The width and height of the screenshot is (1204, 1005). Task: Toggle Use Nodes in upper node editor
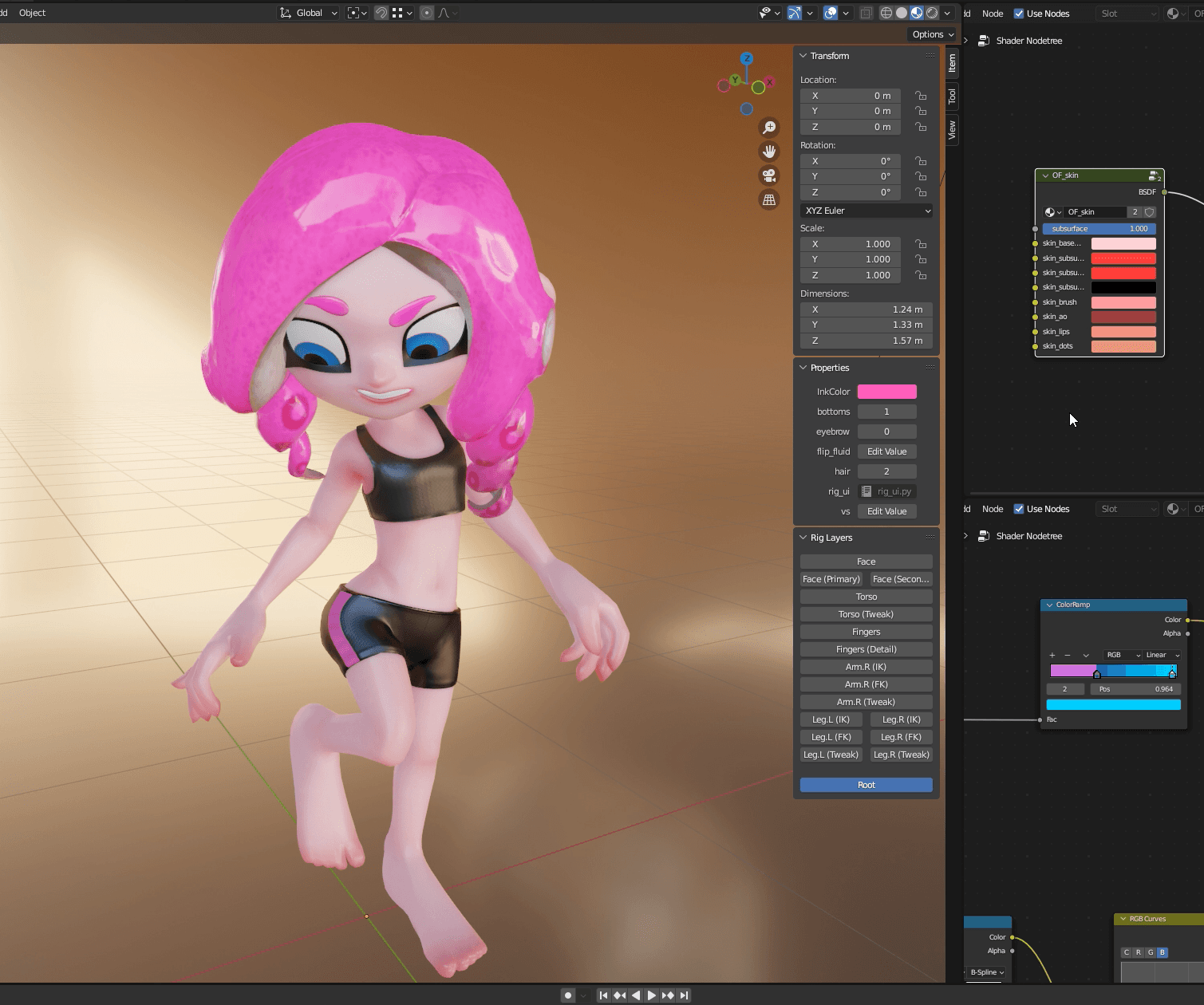tap(1019, 14)
